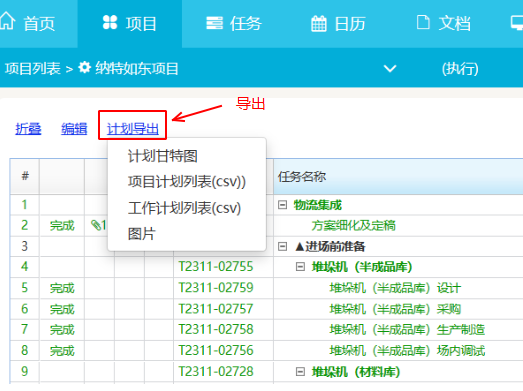Image resolution: width=523 pixels, height=391 pixels.
Task: Click the attachment paperclip icon in row 2
Action: (96, 225)
